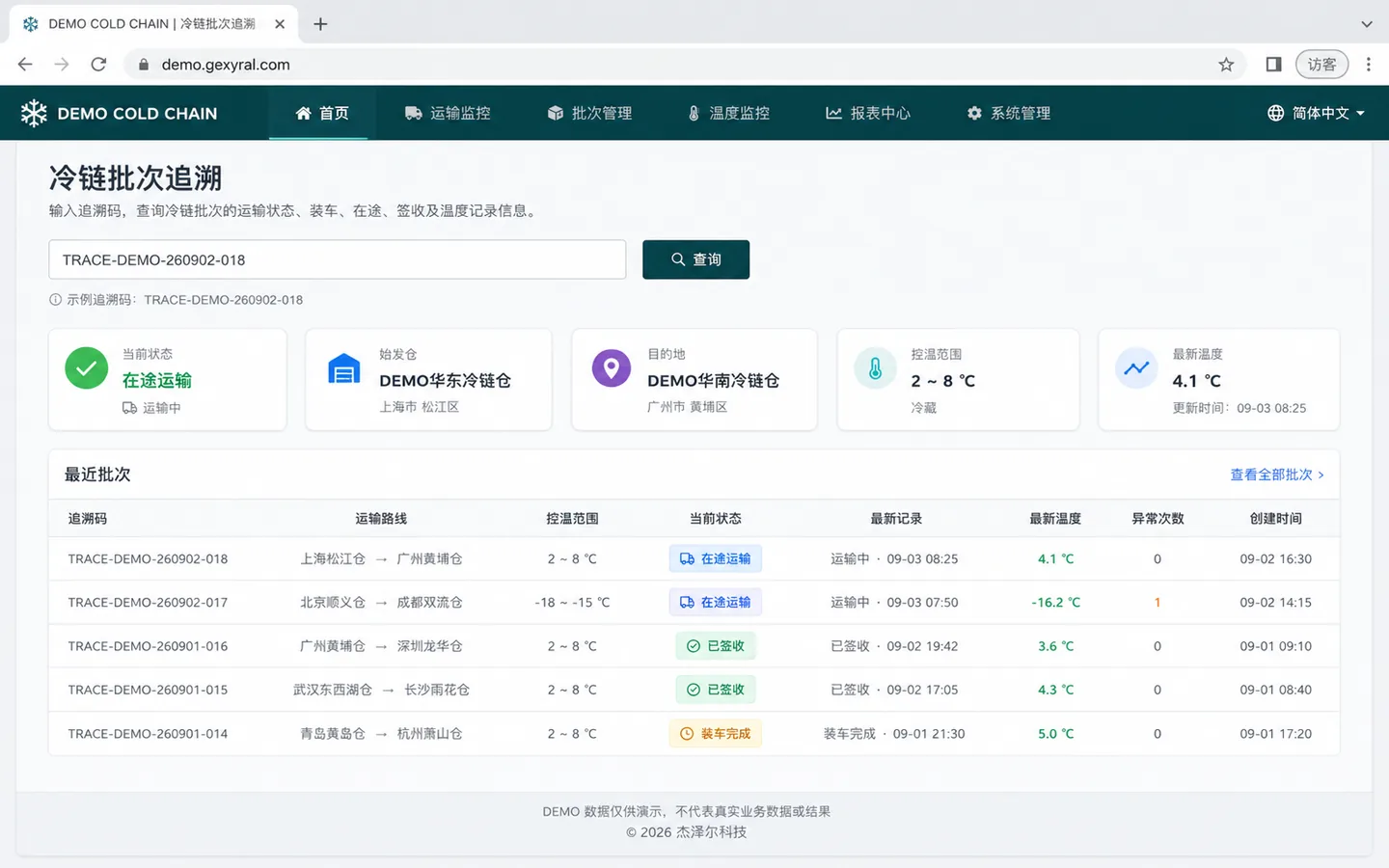Open the 温度监控 nav tab

pyautogui.click(x=728, y=113)
